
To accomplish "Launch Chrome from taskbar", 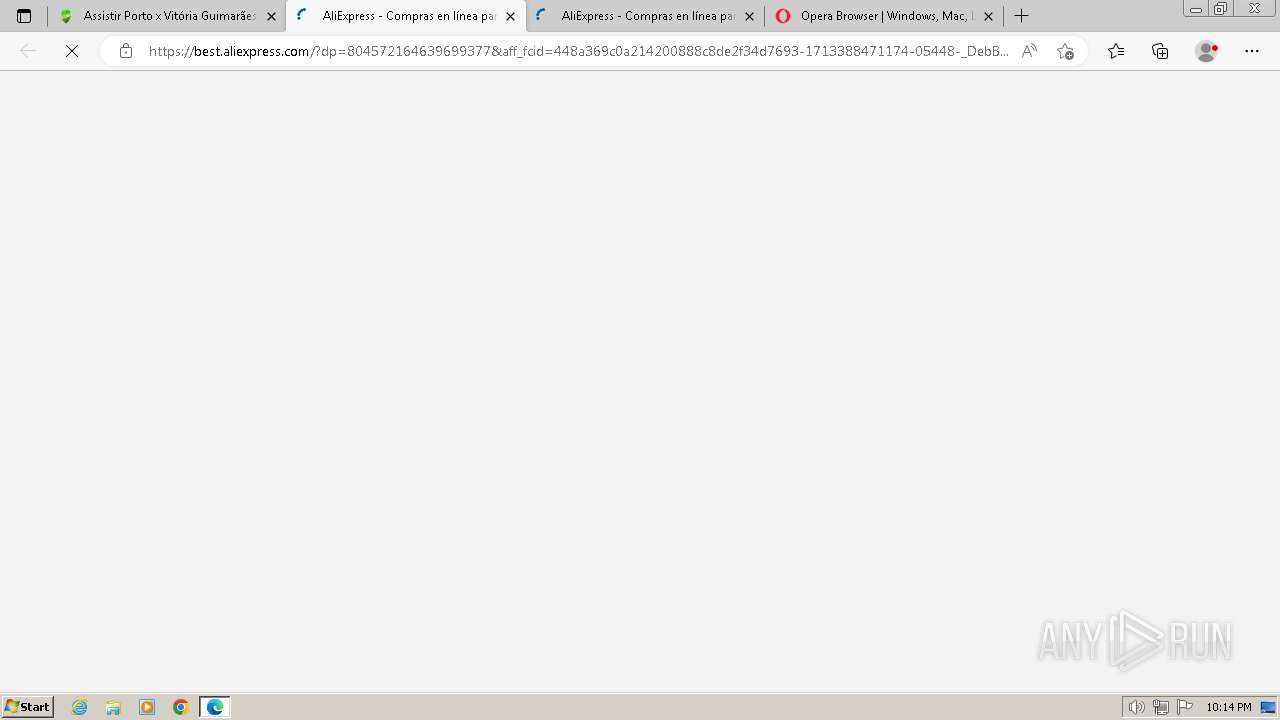I will pos(181,707).
